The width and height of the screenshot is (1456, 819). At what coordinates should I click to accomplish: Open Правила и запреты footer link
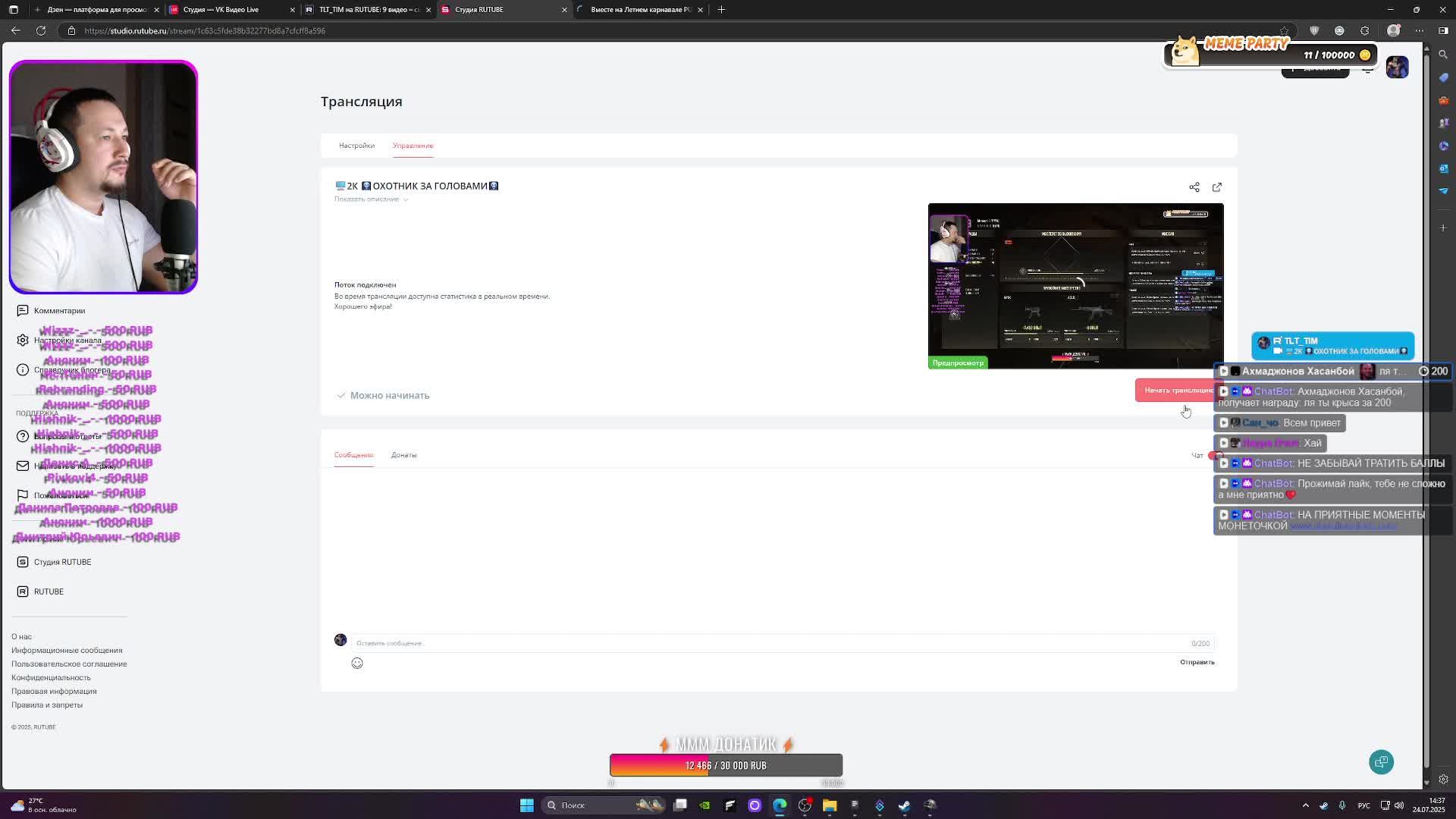pos(47,705)
